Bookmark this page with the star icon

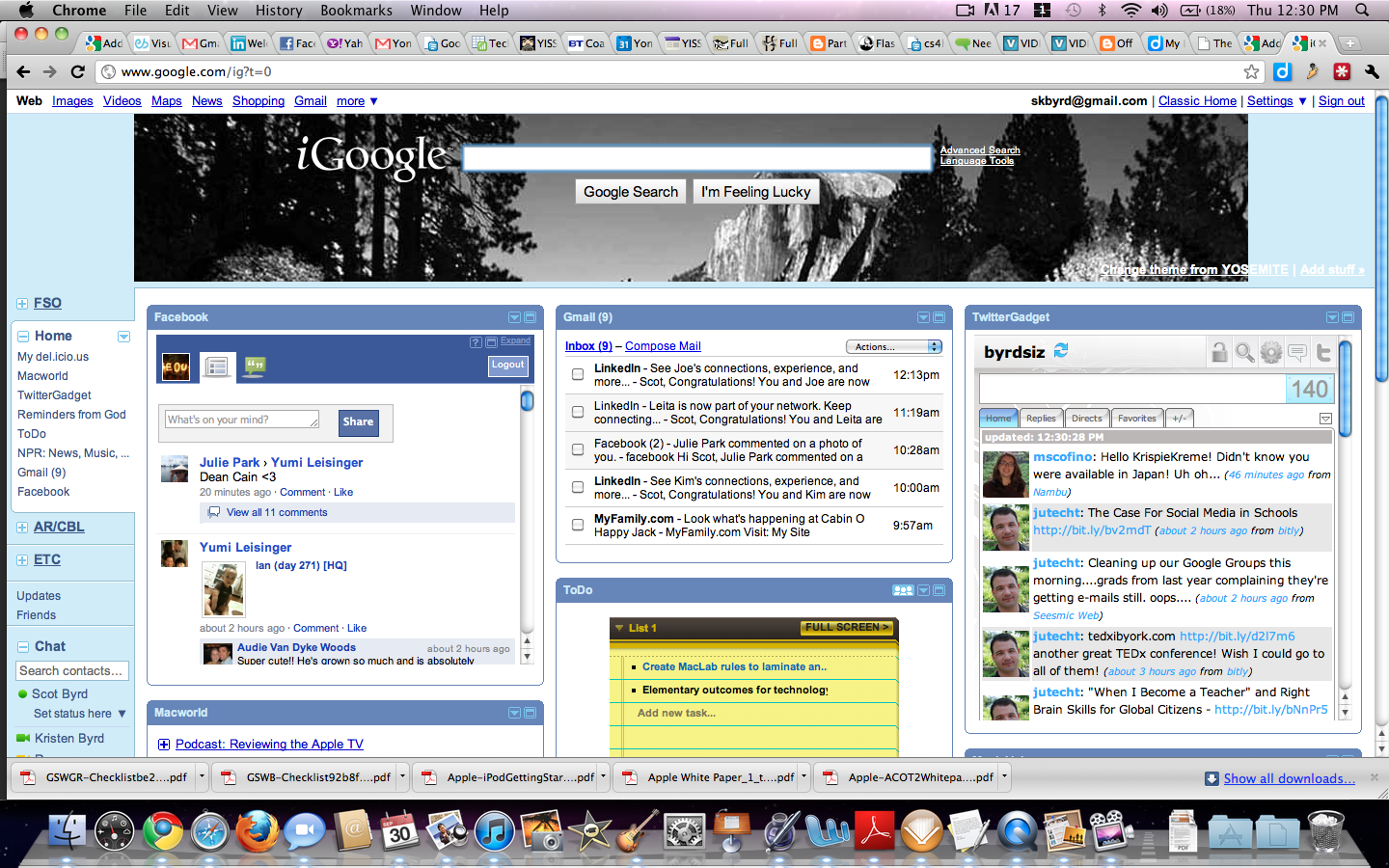click(x=1251, y=71)
